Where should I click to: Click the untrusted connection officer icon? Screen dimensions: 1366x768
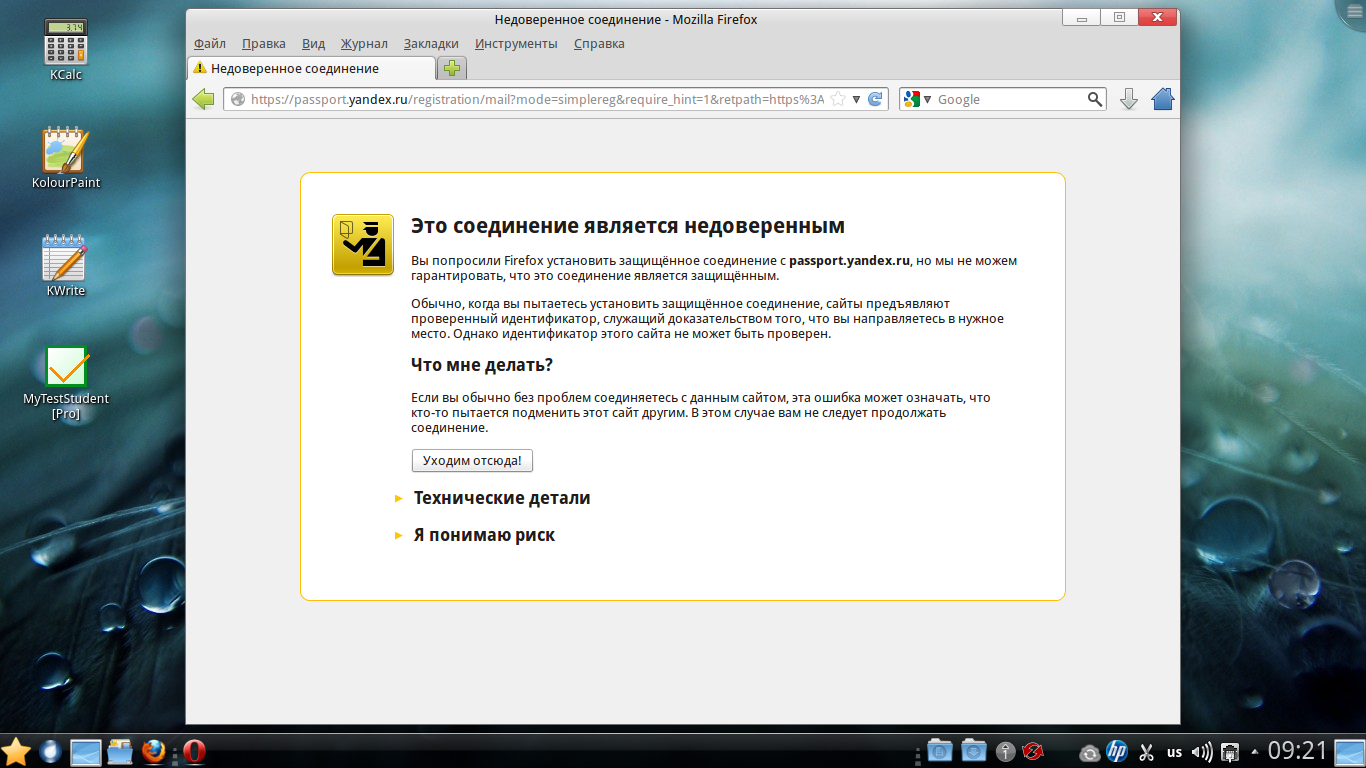[x=362, y=244]
